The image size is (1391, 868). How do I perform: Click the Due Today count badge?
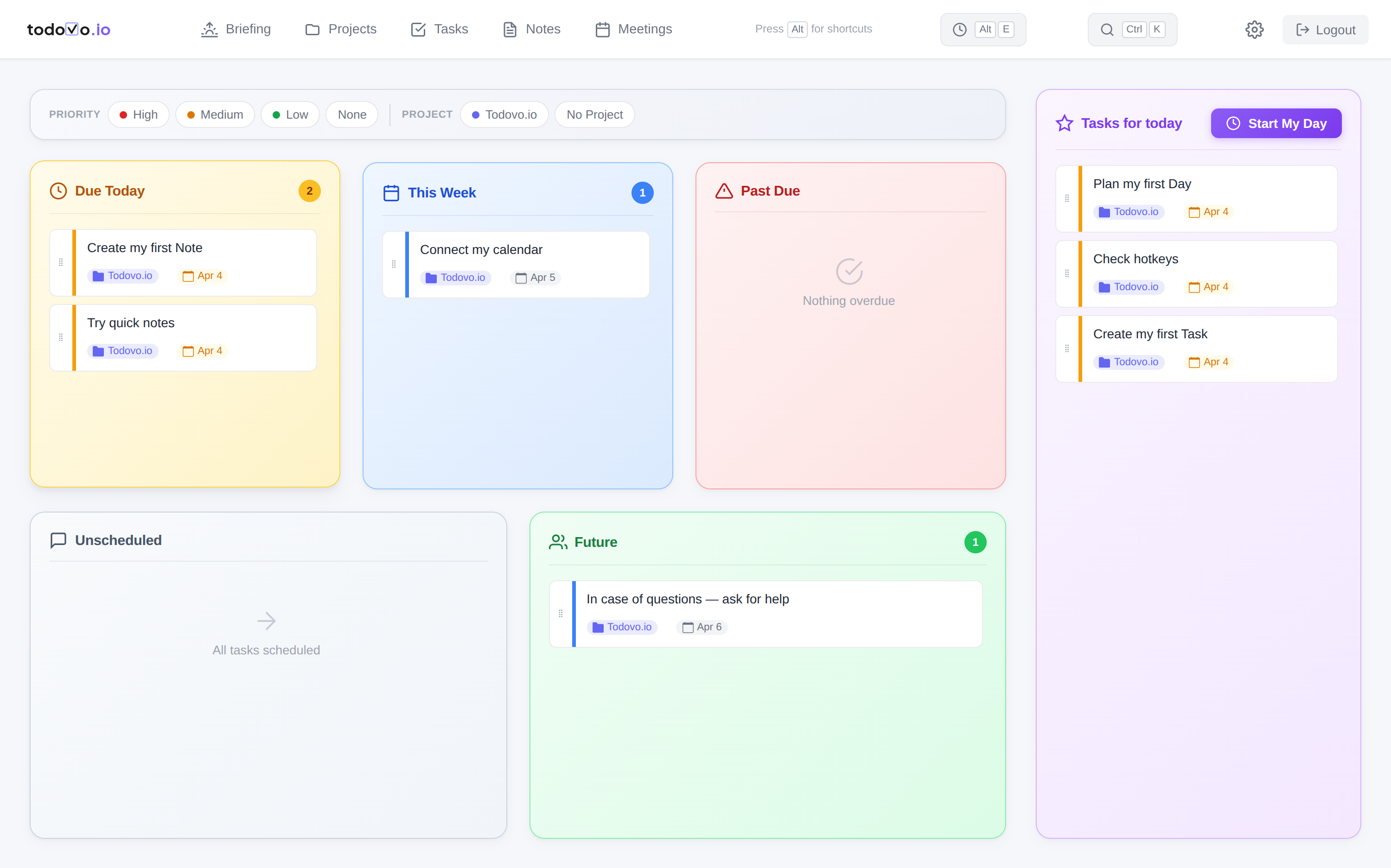(x=309, y=191)
